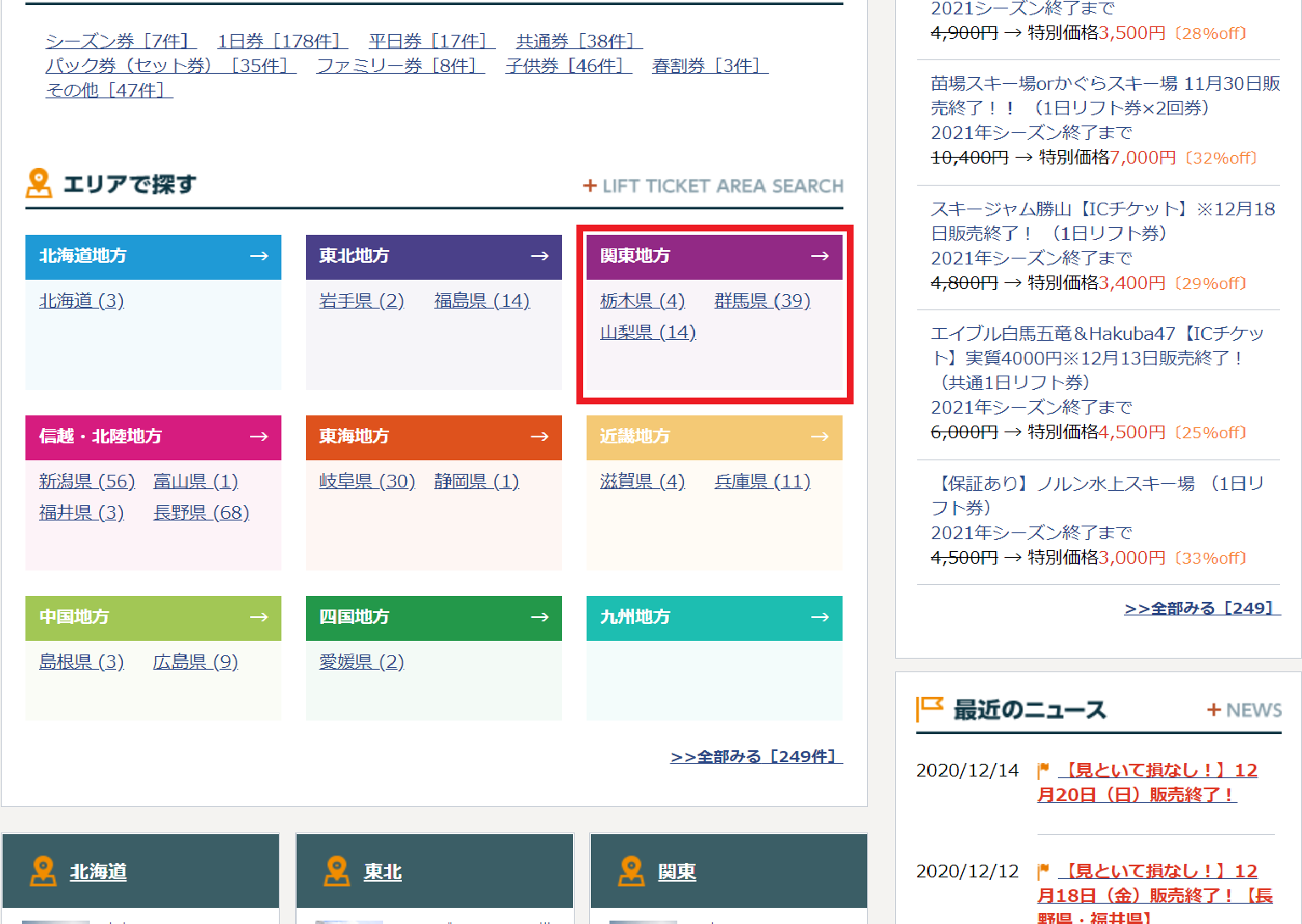1302x924 pixels.
Task: Open the 2020/12/14 news about 12月20日 販売終了
Action: click(x=1147, y=782)
